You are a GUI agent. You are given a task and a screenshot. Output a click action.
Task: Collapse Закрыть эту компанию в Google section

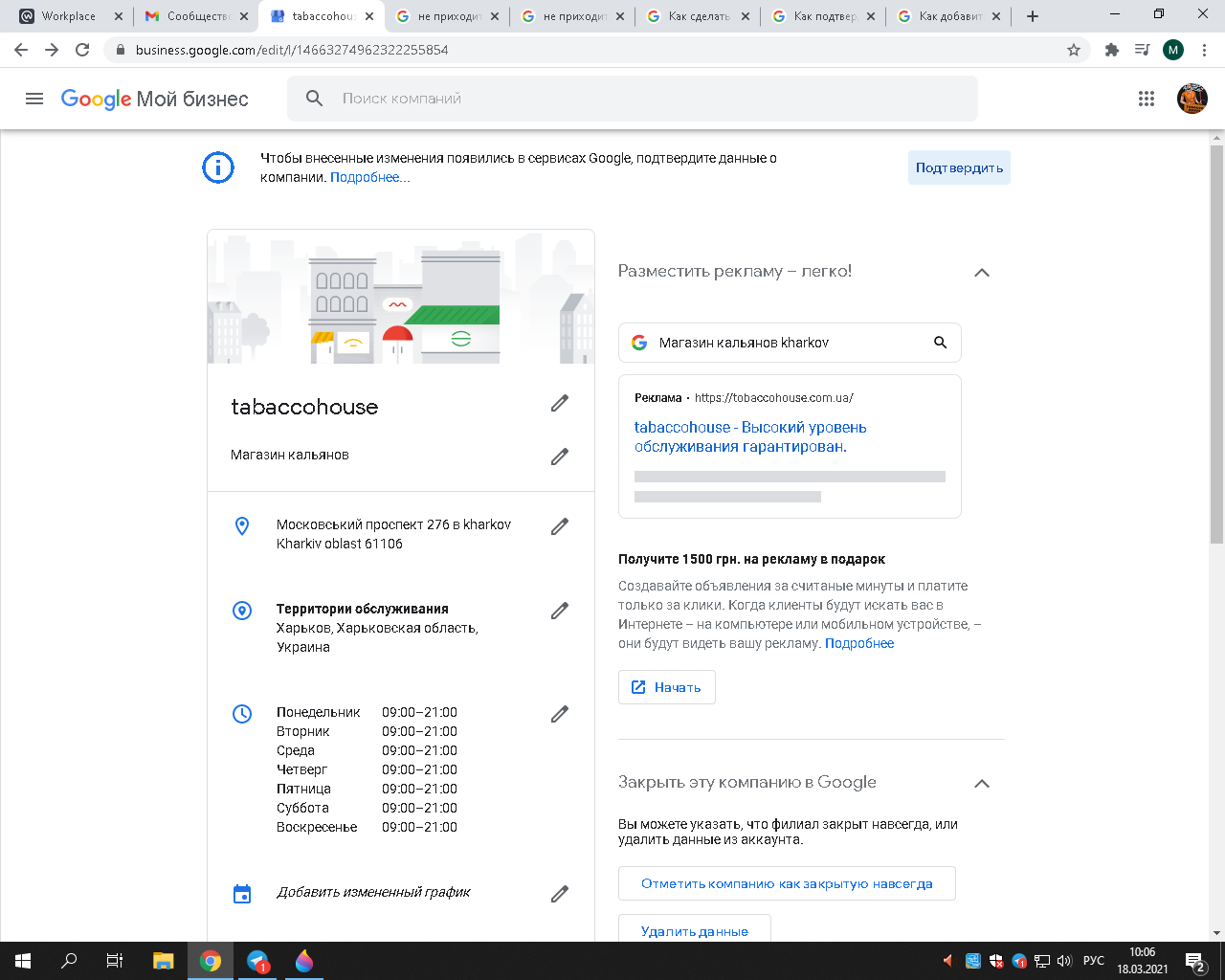(981, 784)
